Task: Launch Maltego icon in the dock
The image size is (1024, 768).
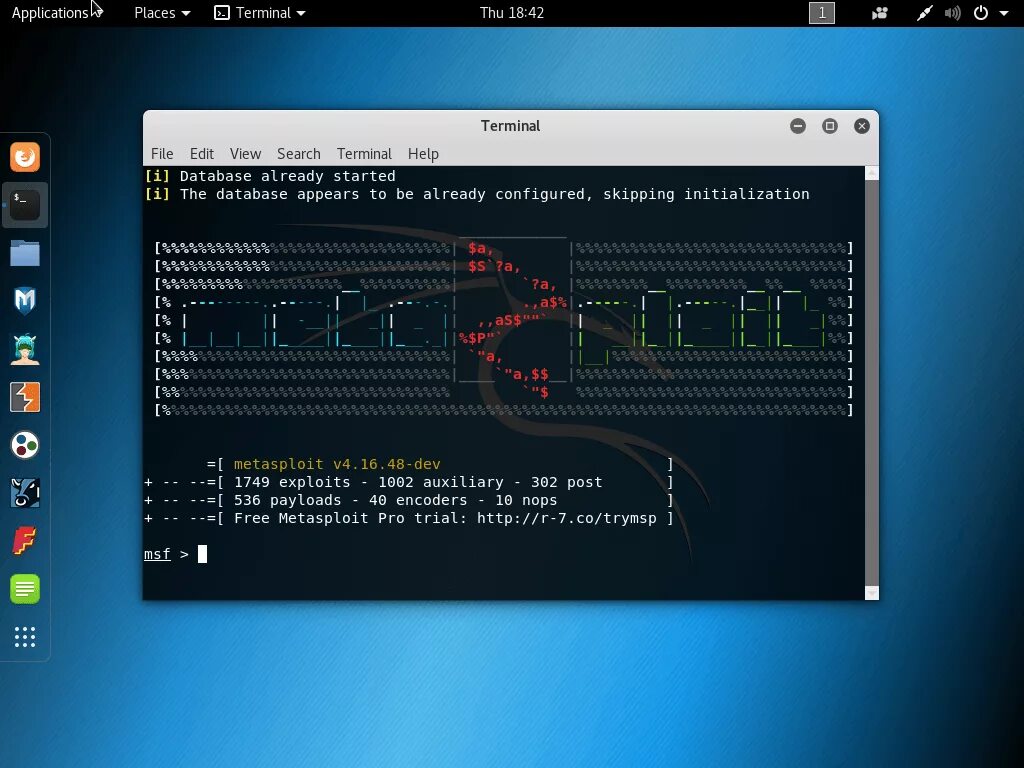Action: pos(25,493)
